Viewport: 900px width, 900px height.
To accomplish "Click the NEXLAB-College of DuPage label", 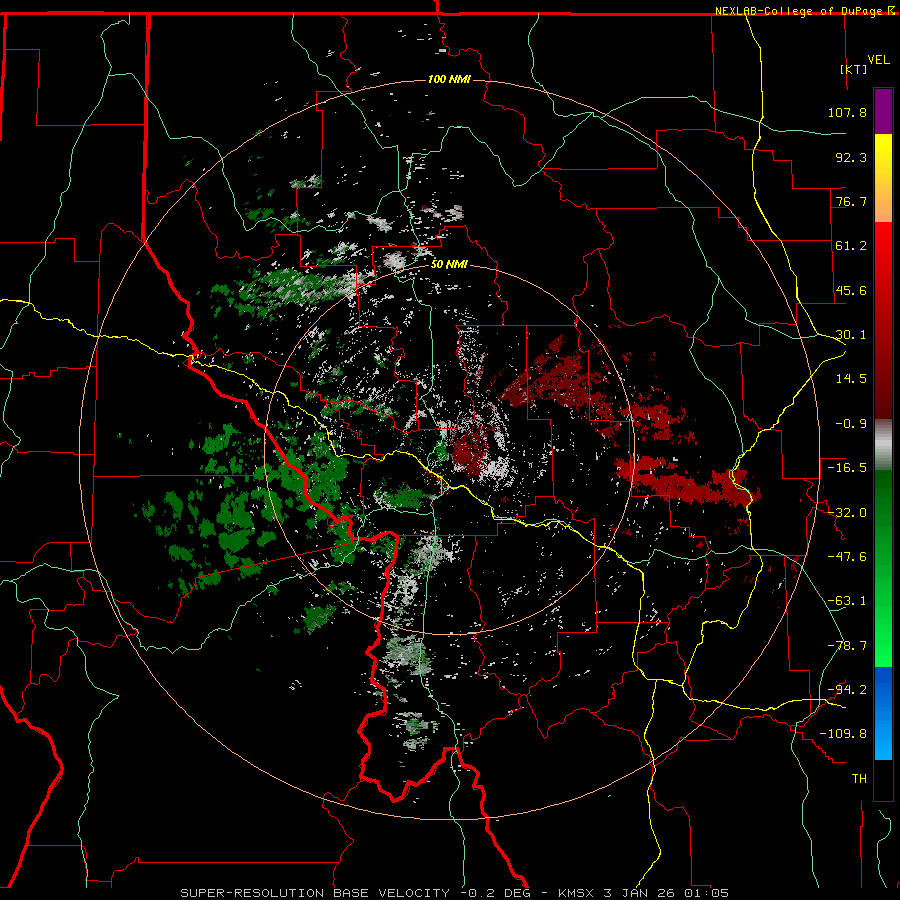I will point(804,11).
